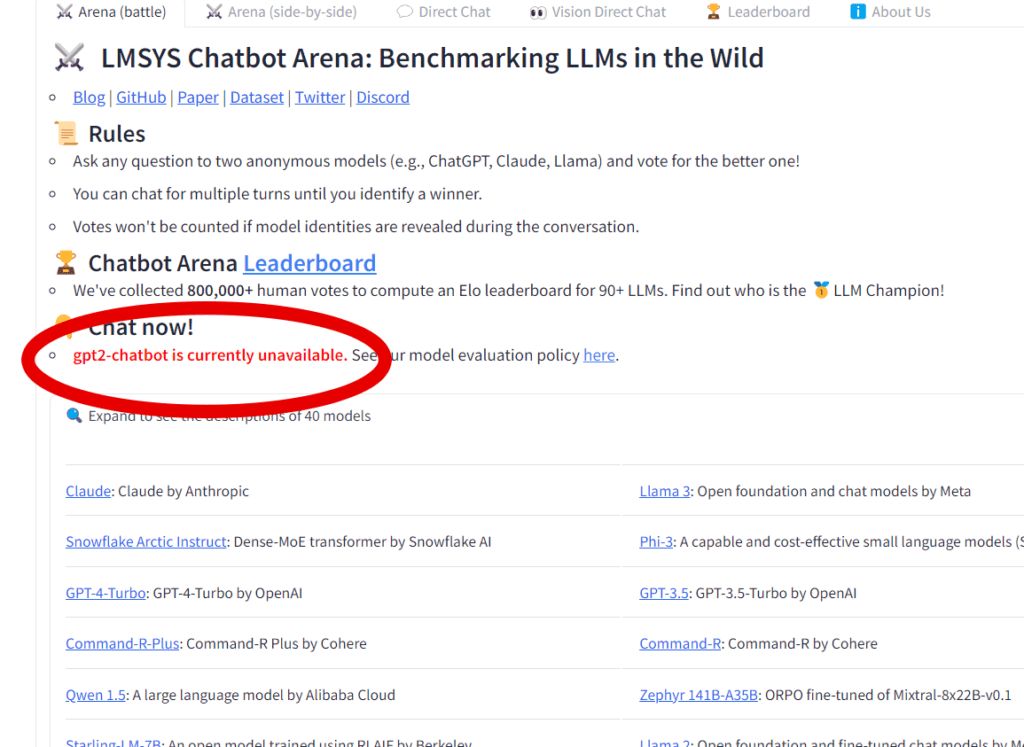The height and width of the screenshot is (747, 1024).
Task: Click eyes icon on Vision Direct Chat tab
Action: pos(537,12)
